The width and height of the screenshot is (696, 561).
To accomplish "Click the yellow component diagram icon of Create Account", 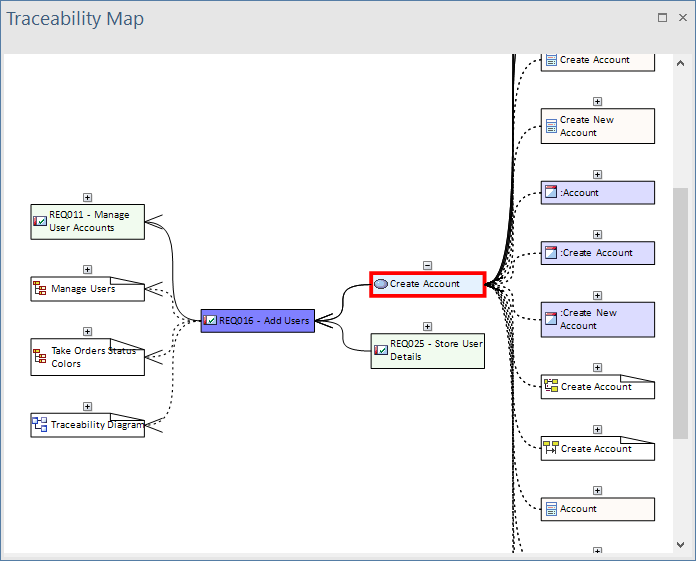I will click(x=551, y=386).
